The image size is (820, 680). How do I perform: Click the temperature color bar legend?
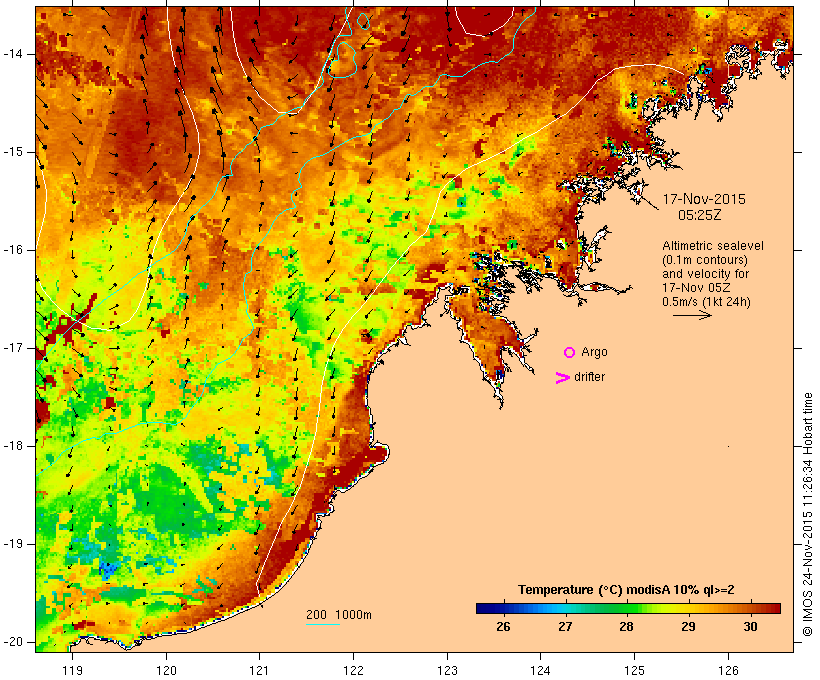(628, 608)
